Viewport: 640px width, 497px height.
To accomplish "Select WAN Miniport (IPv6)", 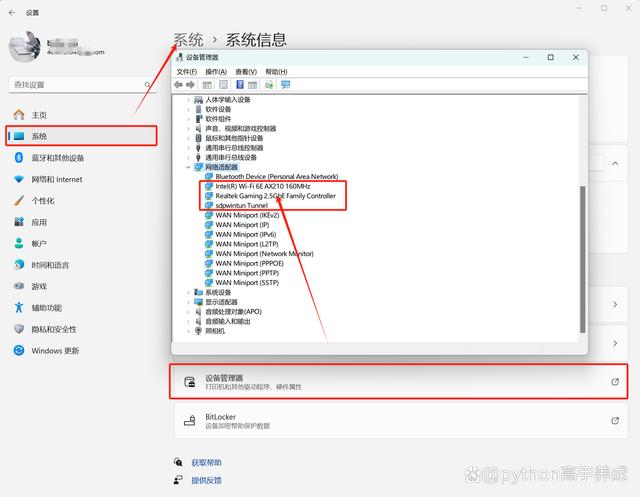I will pos(246,234).
